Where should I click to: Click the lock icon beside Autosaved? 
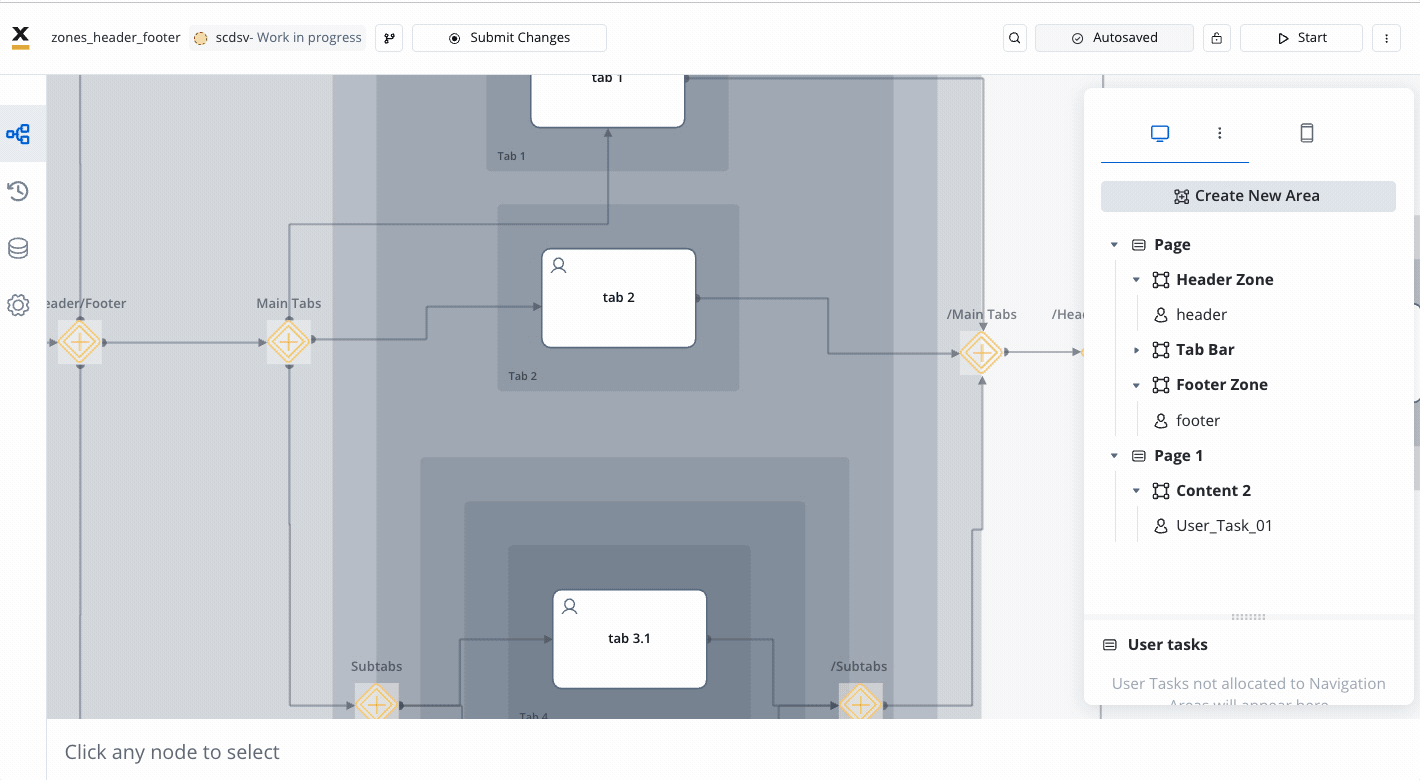tap(1216, 38)
